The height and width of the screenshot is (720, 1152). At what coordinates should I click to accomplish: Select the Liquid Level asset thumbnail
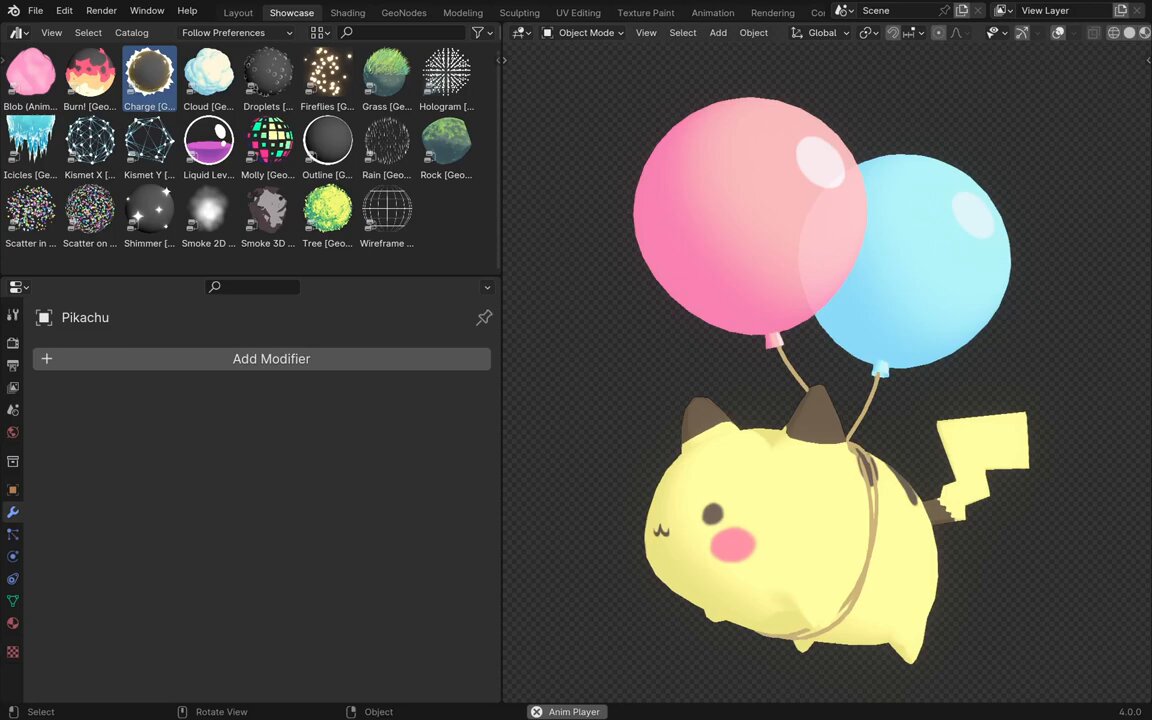point(209,148)
